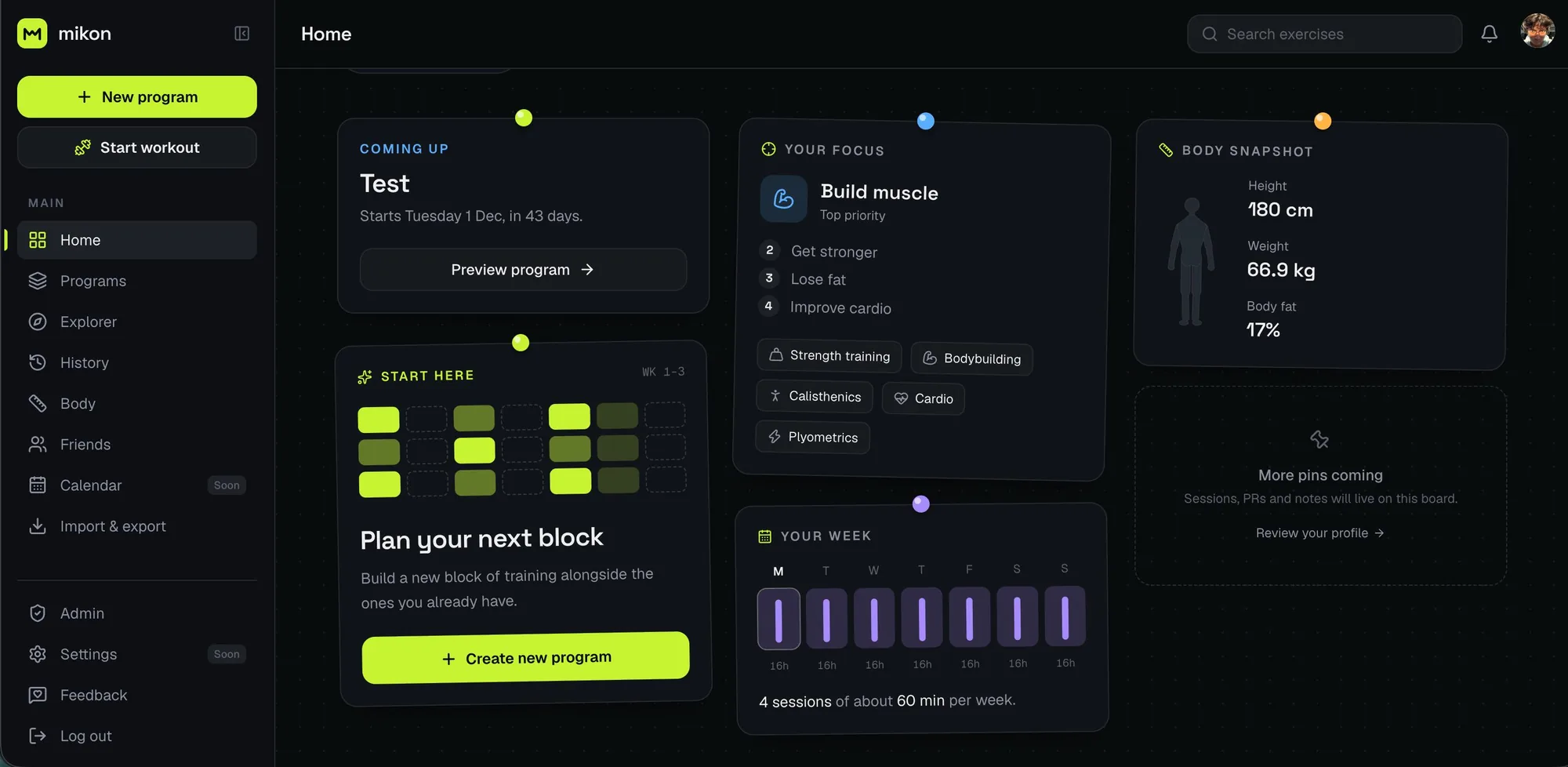Click the body silhouette figure

point(1191,261)
